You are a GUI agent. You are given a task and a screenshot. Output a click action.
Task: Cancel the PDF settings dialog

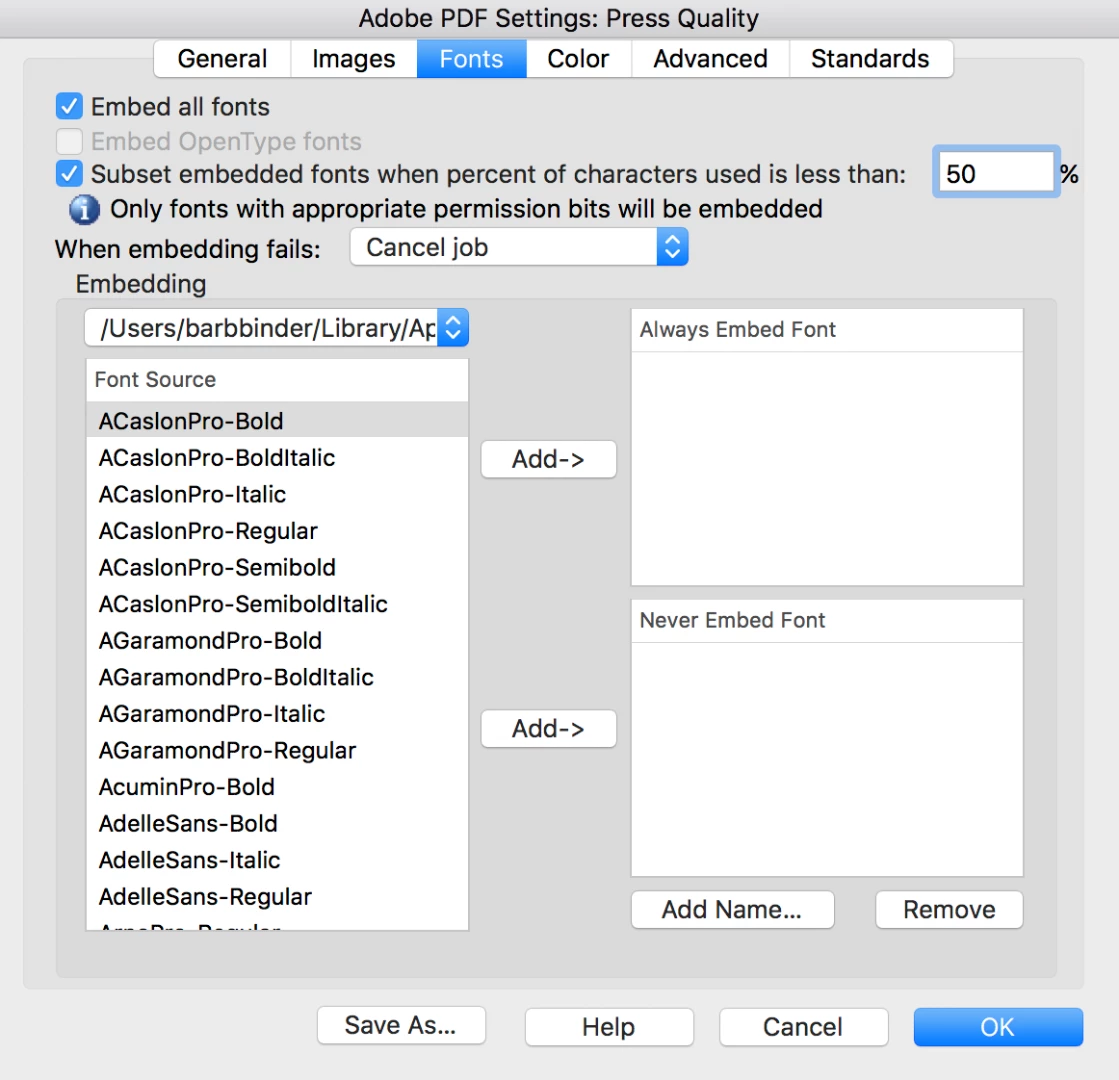point(804,1026)
